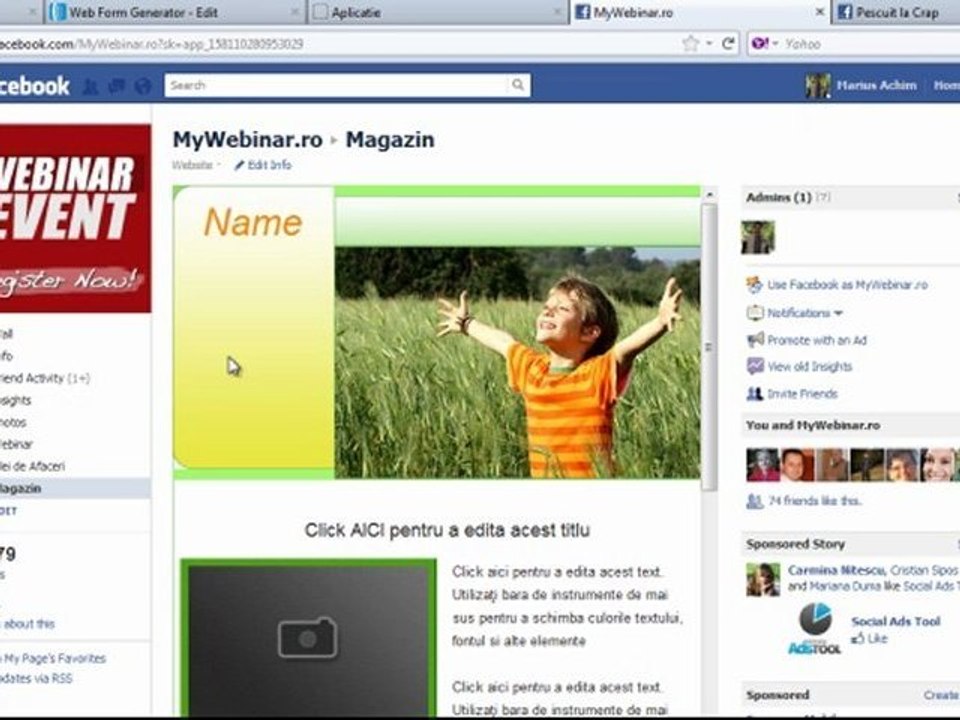Click the first friend thumbnail under You and MyWebinar.ro
The height and width of the screenshot is (720, 960).
pos(762,465)
